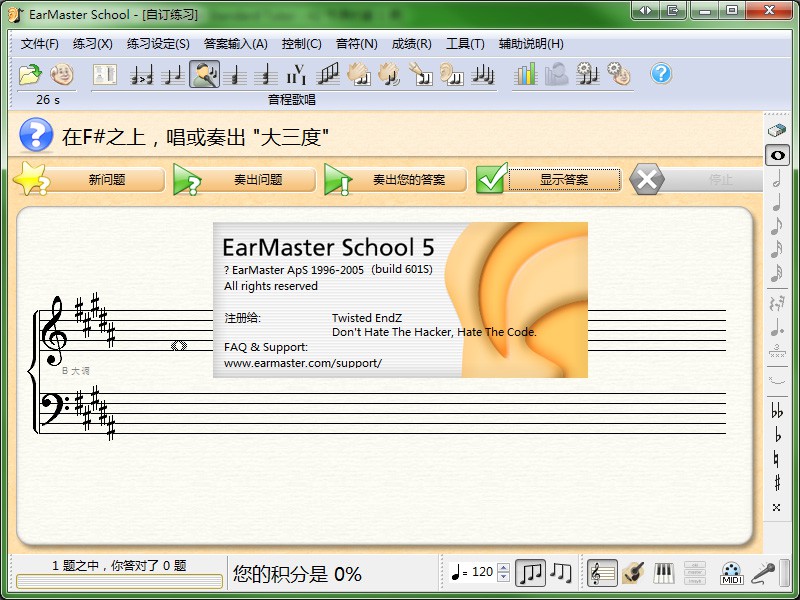This screenshot has height=600, width=800.
Task: Open tutor settings gear-with-face icon
Action: pos(619,75)
